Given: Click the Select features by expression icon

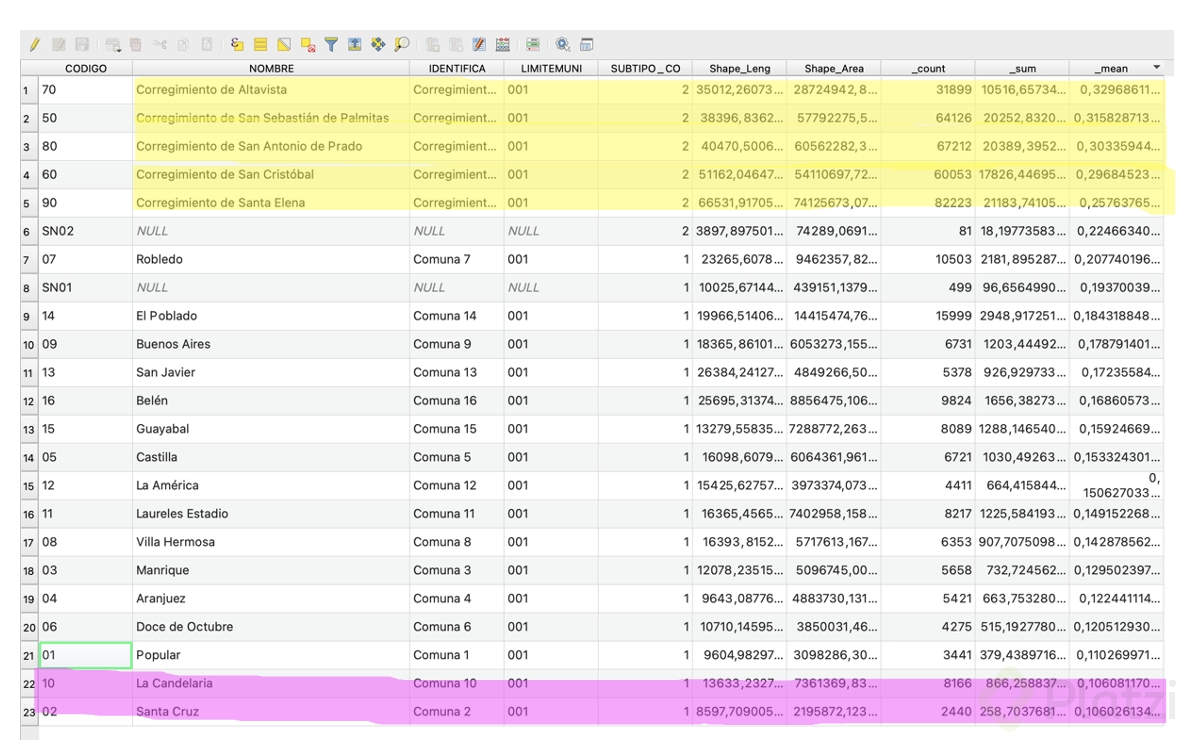Looking at the screenshot, I should click(237, 45).
